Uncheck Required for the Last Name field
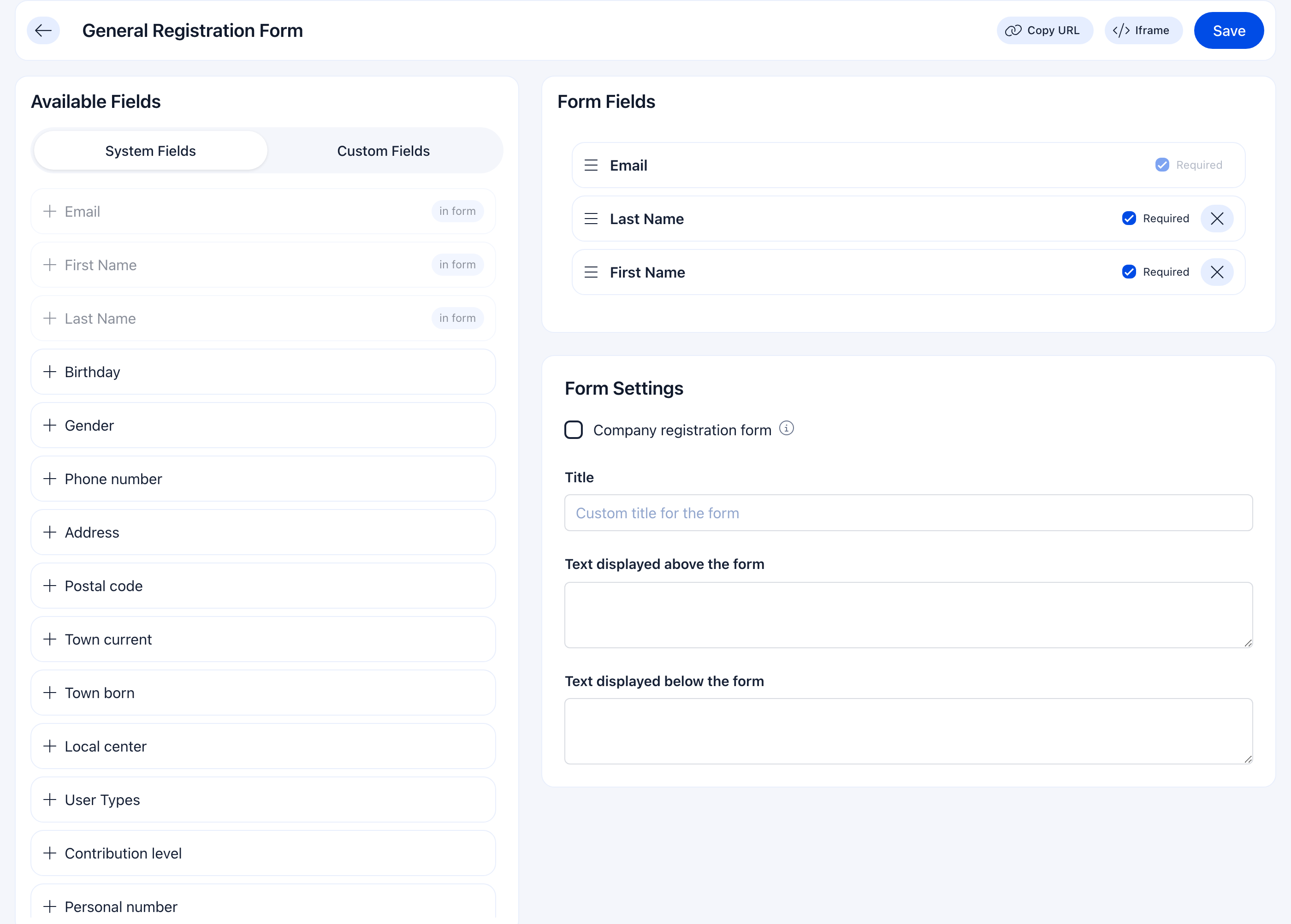This screenshot has height=924, width=1291. pyautogui.click(x=1130, y=219)
